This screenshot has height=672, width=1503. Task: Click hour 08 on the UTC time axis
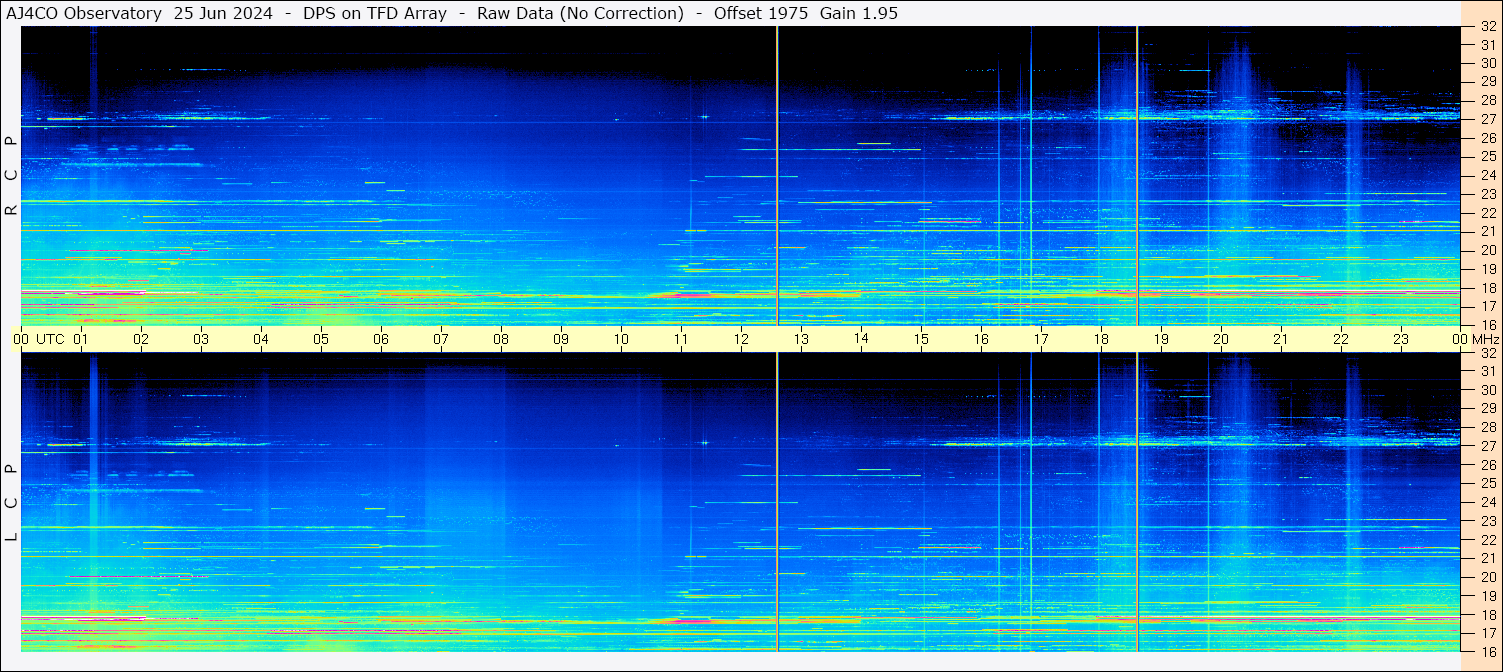pyautogui.click(x=501, y=339)
